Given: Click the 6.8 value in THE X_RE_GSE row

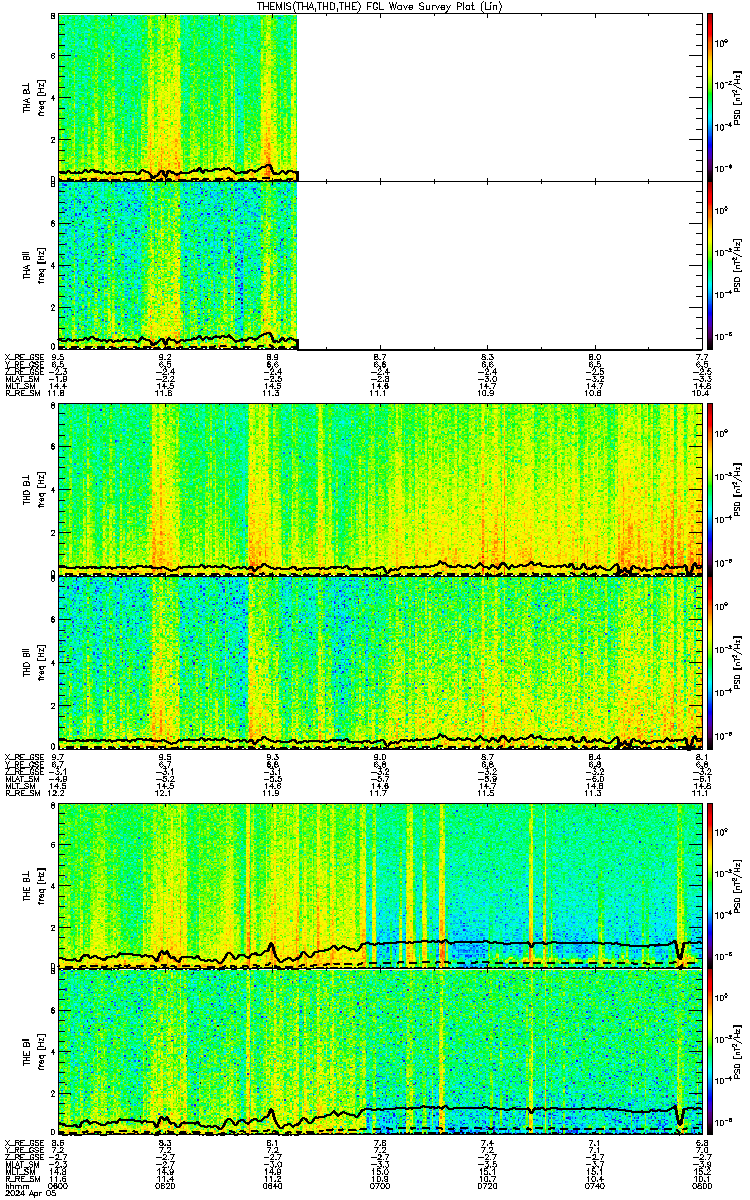Looking at the screenshot, I should tap(702, 1142).
